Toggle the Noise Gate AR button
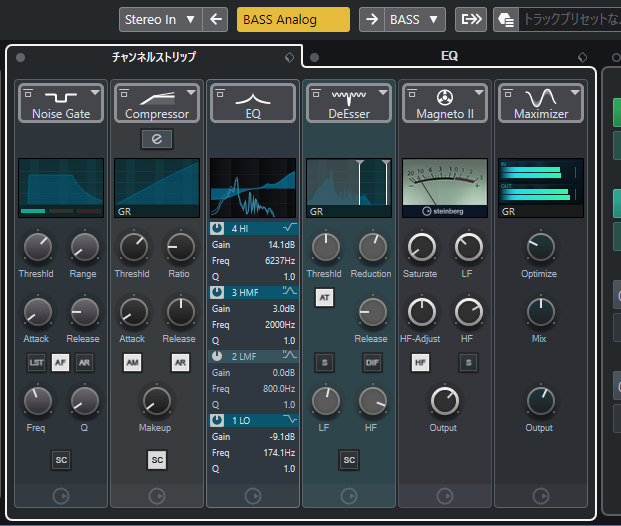The image size is (621, 526). [x=84, y=362]
